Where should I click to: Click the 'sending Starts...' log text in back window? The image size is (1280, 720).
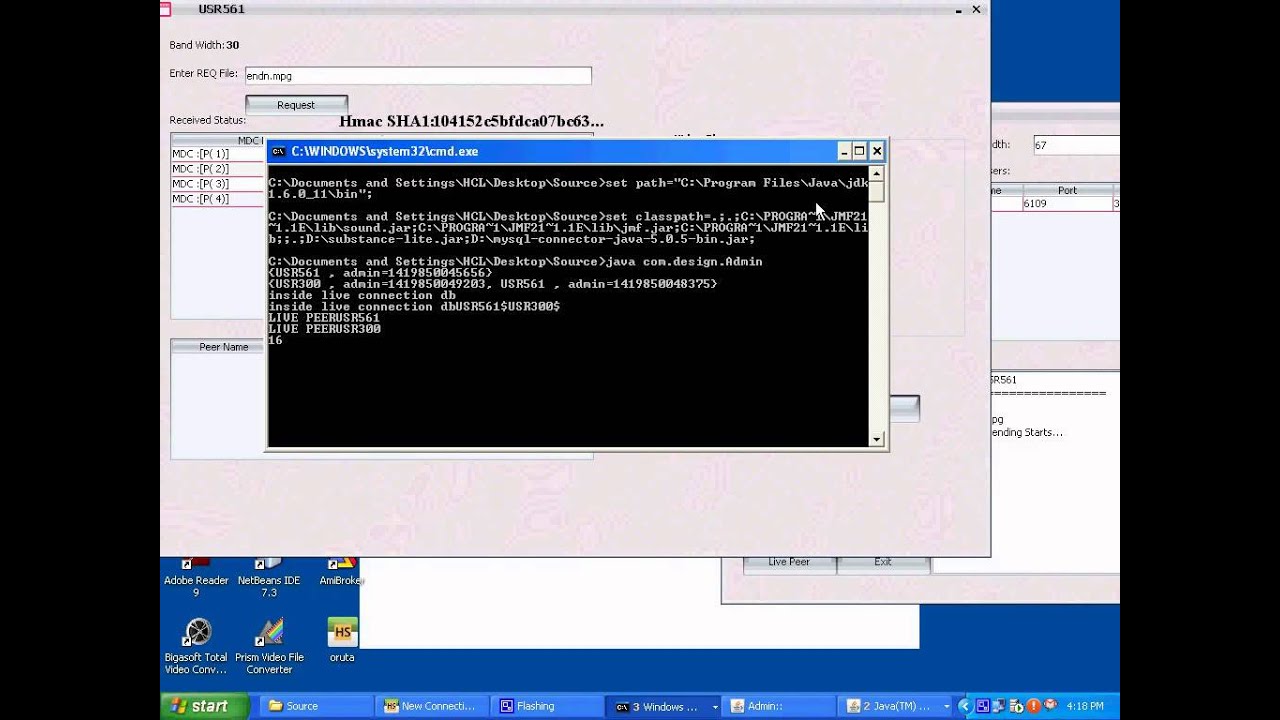tap(1027, 433)
